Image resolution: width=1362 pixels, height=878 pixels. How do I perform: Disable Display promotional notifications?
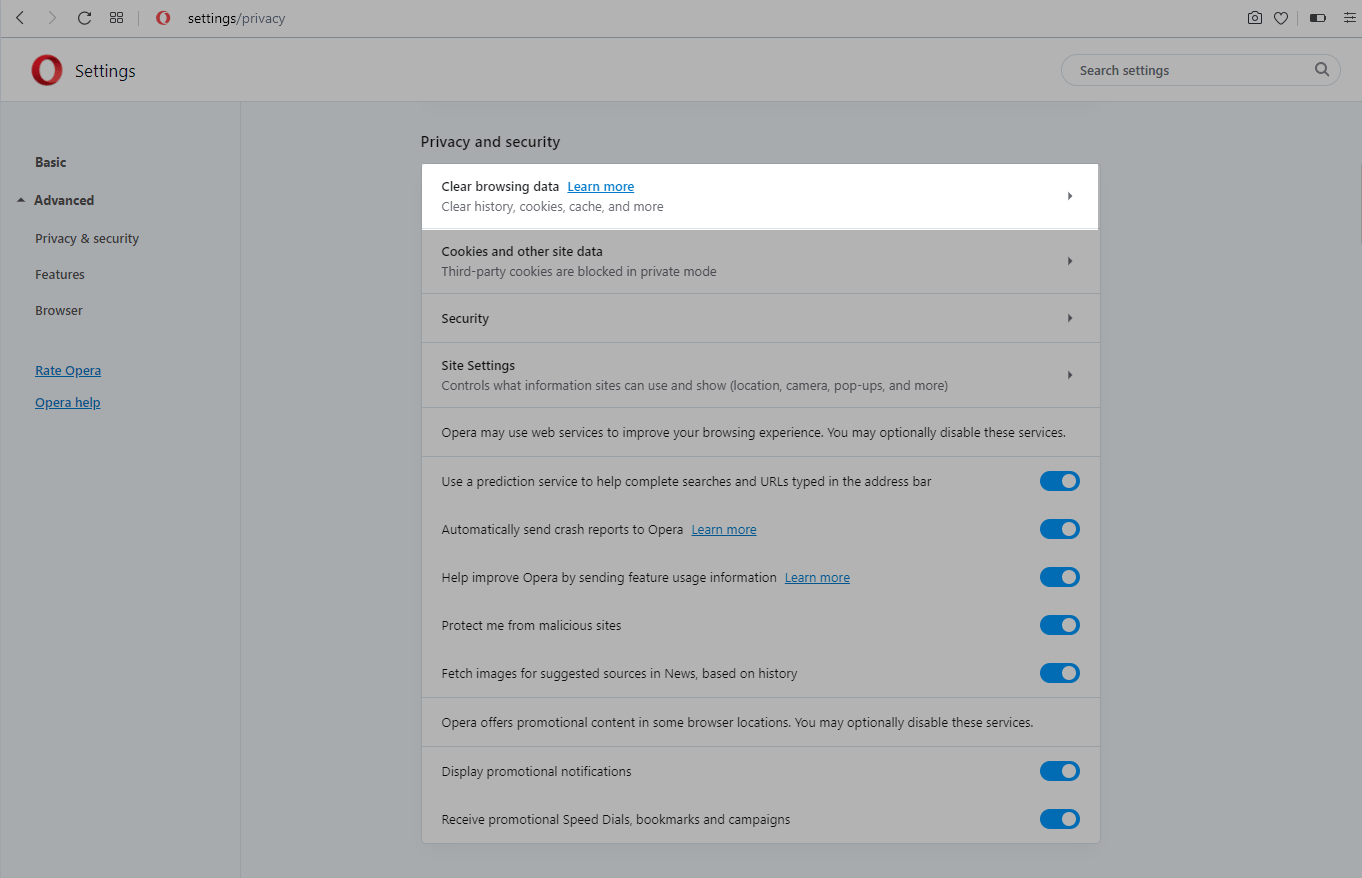(1059, 771)
